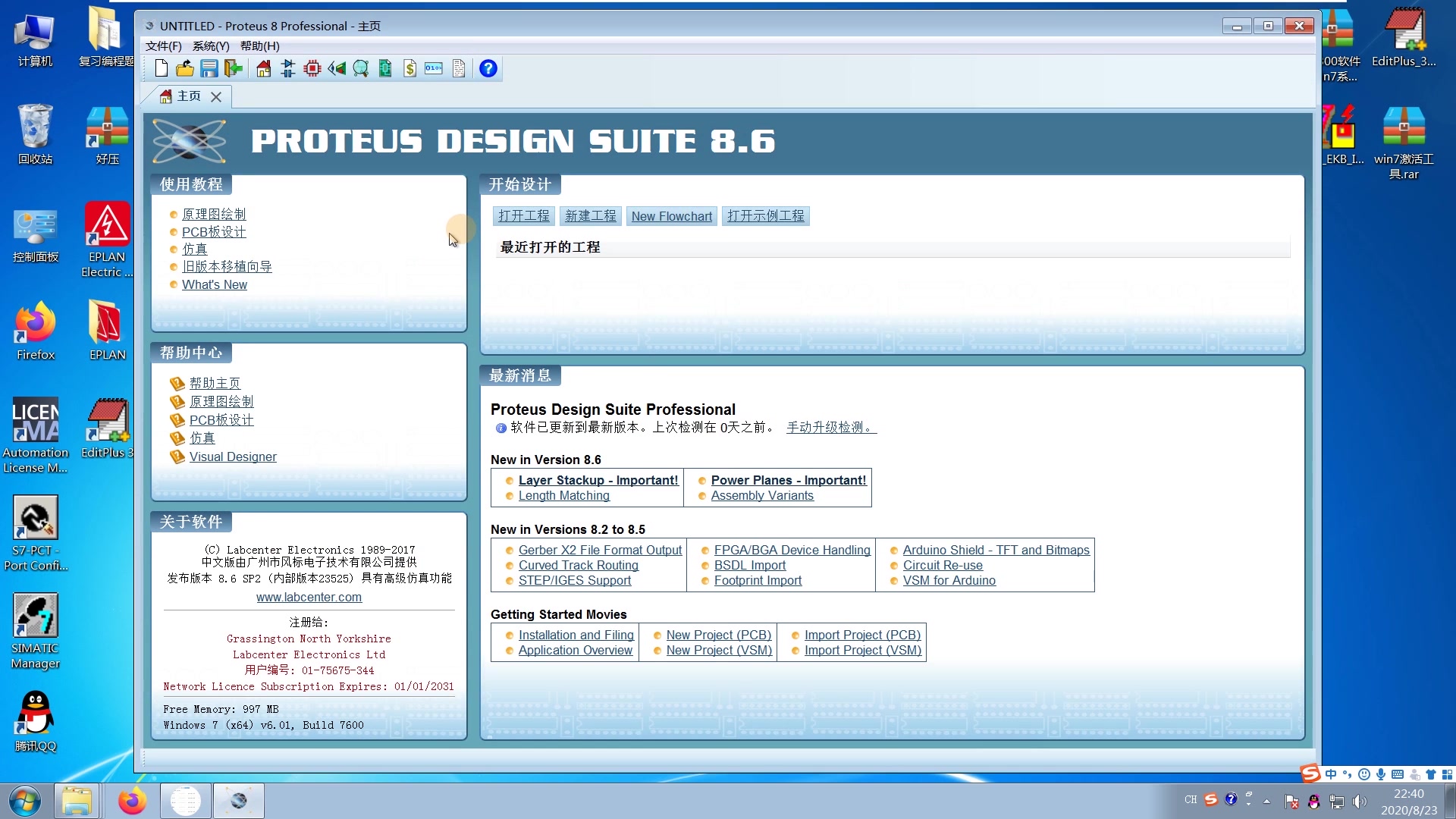Open the FPGA/BGA Device Handling link
Image resolution: width=1456 pixels, height=819 pixels.
(x=792, y=550)
